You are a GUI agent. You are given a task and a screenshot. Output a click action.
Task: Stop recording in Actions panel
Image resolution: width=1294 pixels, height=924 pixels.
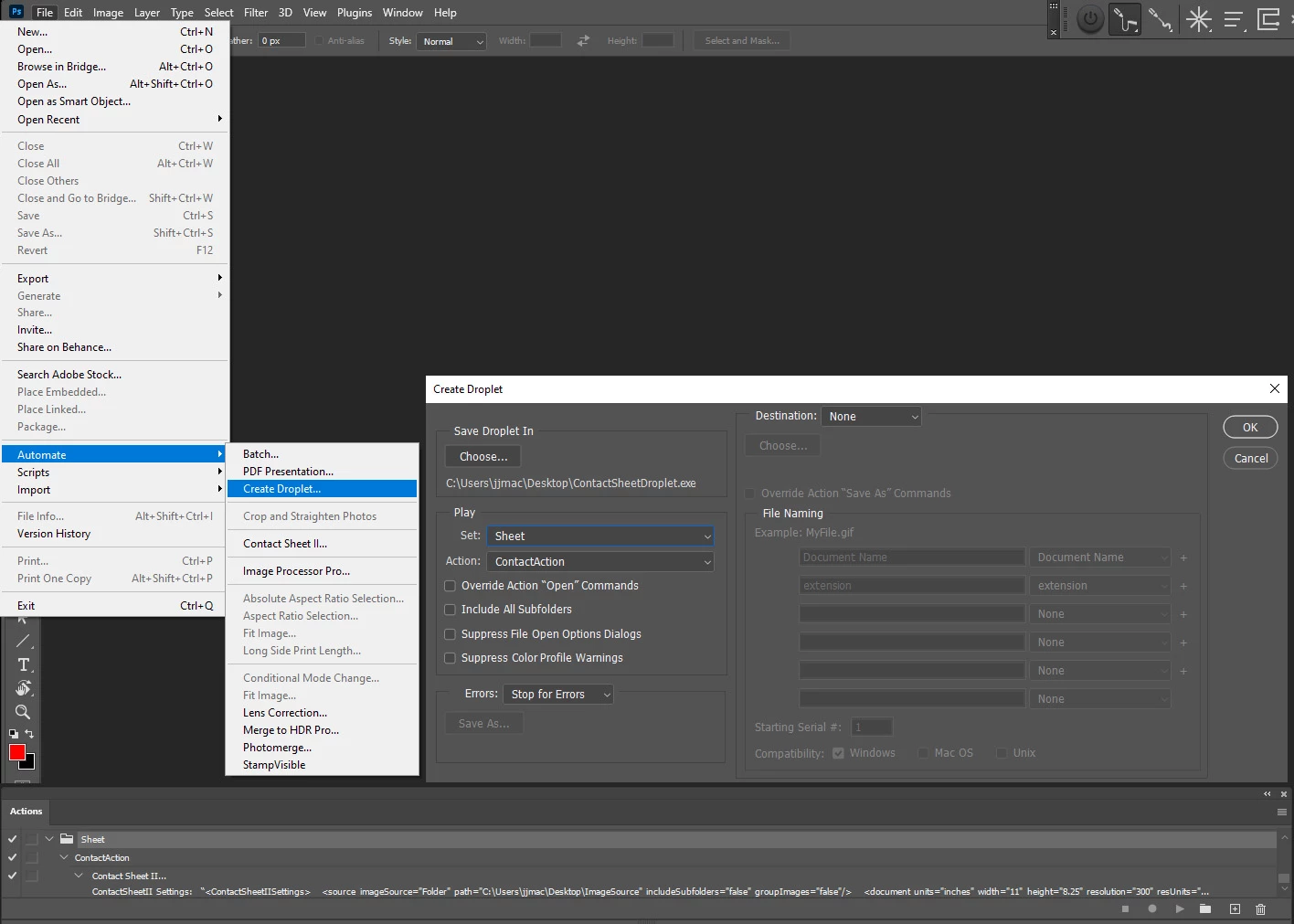pyautogui.click(x=1126, y=909)
